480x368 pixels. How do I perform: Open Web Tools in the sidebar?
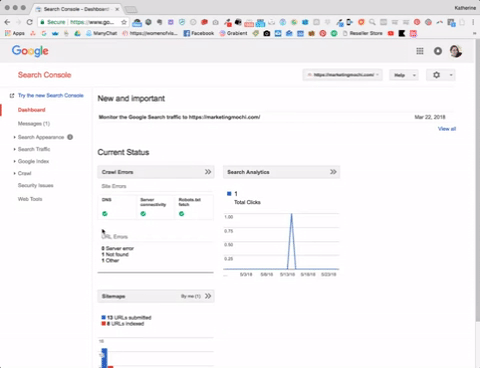[x=30, y=199]
